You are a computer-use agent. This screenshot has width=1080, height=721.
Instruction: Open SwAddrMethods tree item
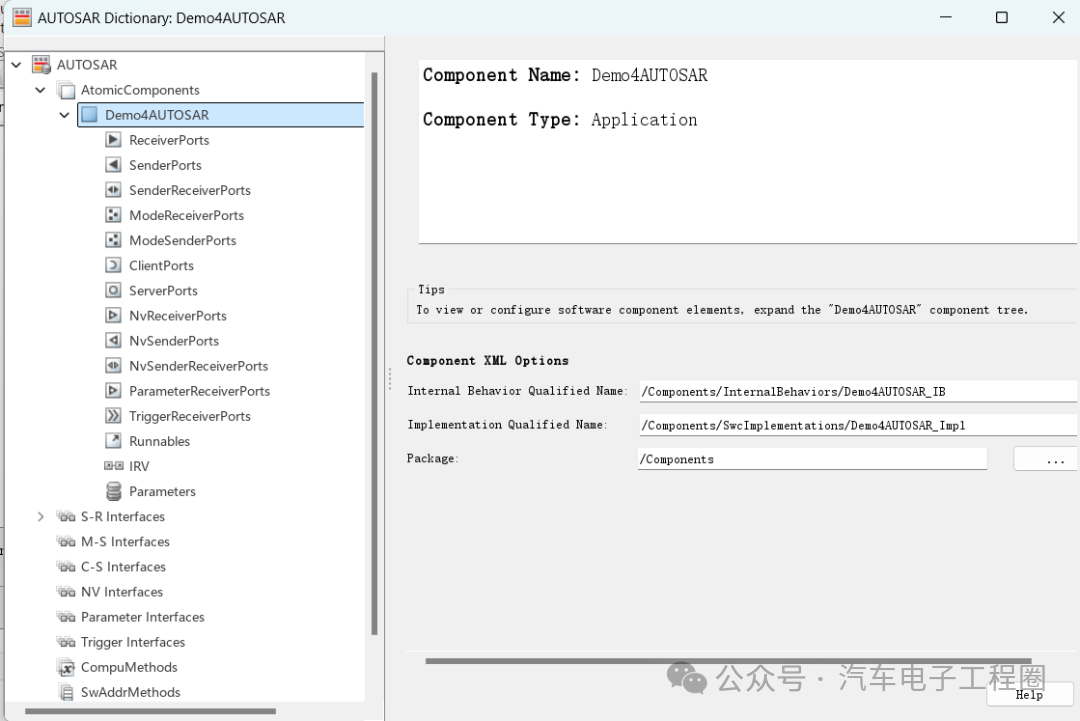click(130, 692)
